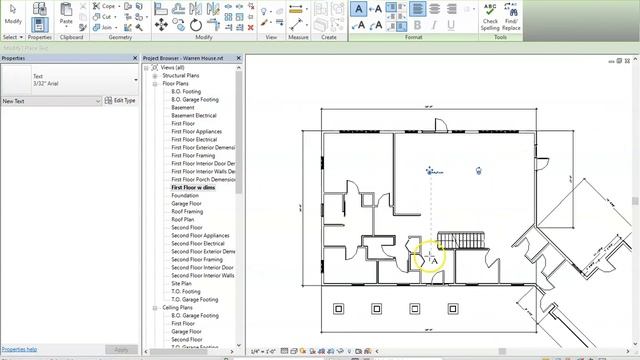Toggle Bold text formatting
Screen dimensions: 640x360
pyautogui.click(x=417, y=25)
